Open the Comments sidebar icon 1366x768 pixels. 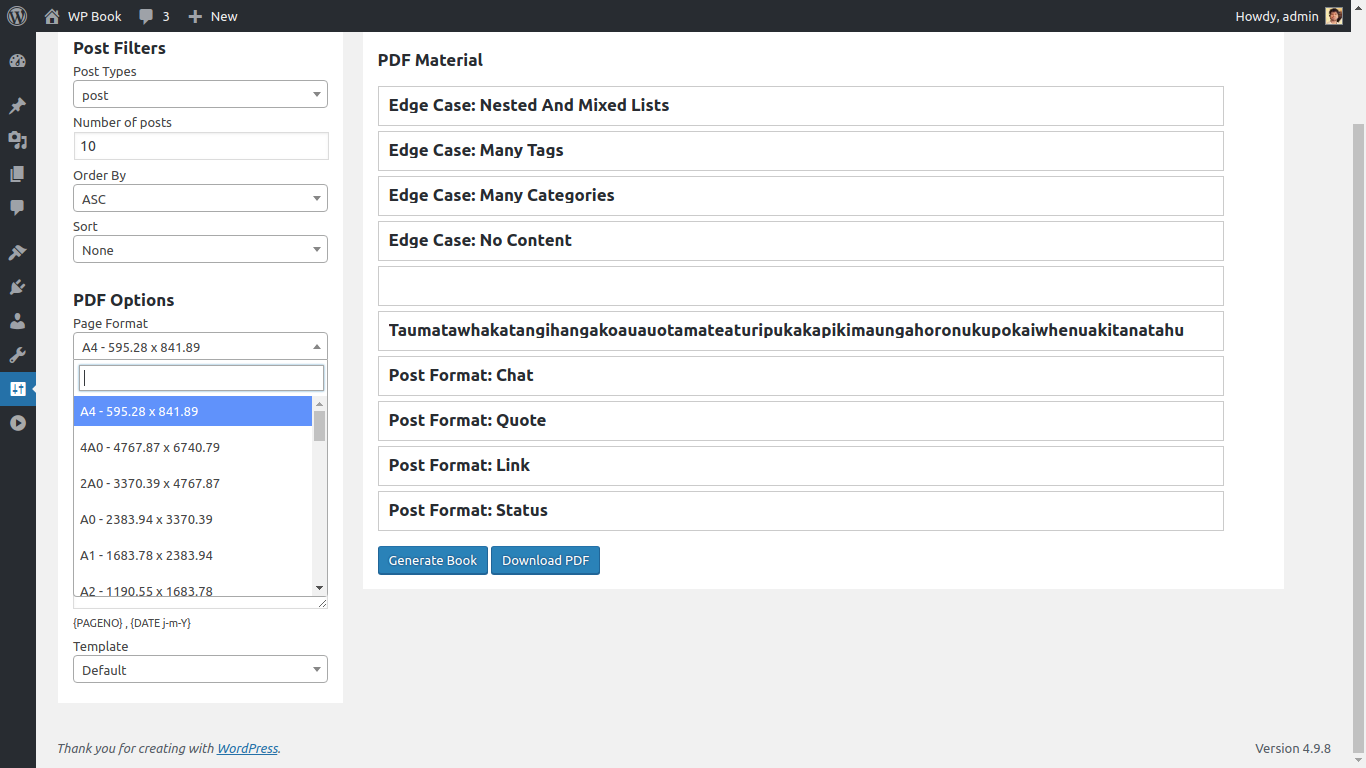[x=17, y=208]
